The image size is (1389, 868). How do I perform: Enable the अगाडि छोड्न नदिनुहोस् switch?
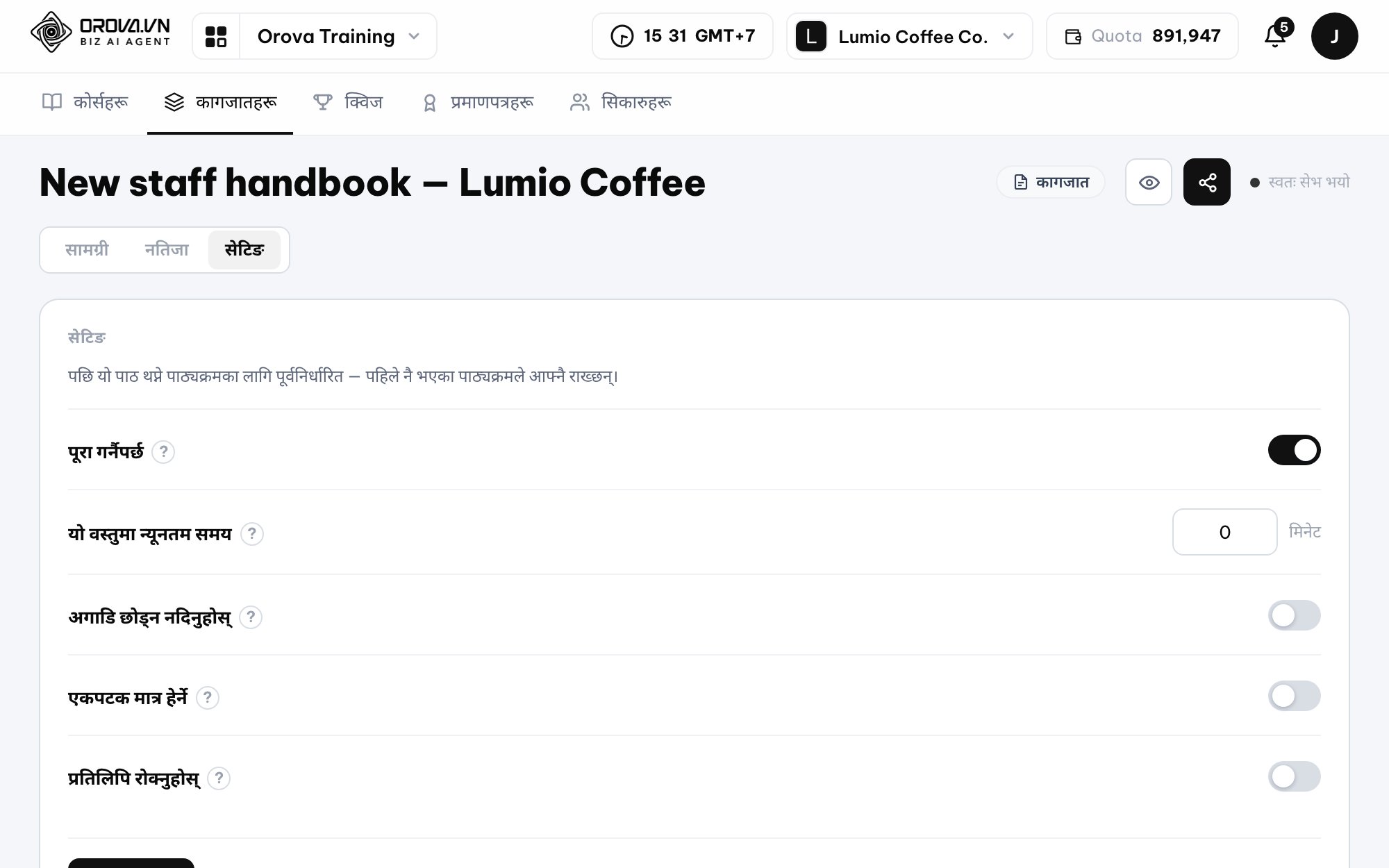pyautogui.click(x=1294, y=615)
